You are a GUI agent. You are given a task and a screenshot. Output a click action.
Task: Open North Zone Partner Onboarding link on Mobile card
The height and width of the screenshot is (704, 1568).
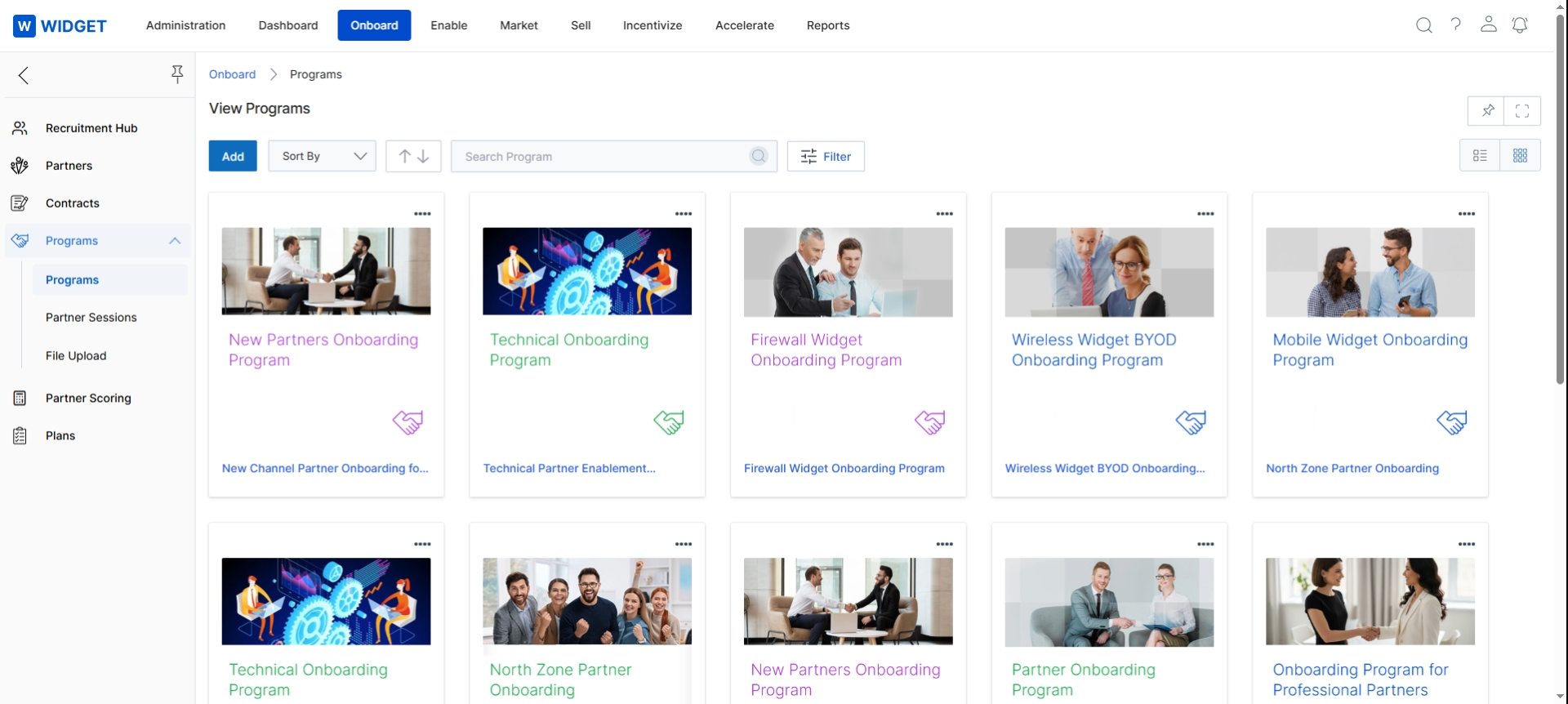(1352, 469)
